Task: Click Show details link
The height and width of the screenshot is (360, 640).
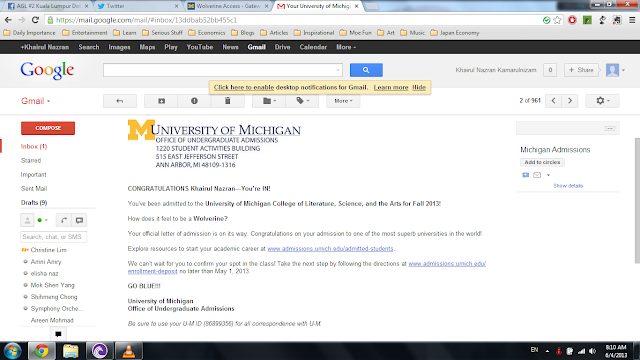Action: [x=568, y=186]
